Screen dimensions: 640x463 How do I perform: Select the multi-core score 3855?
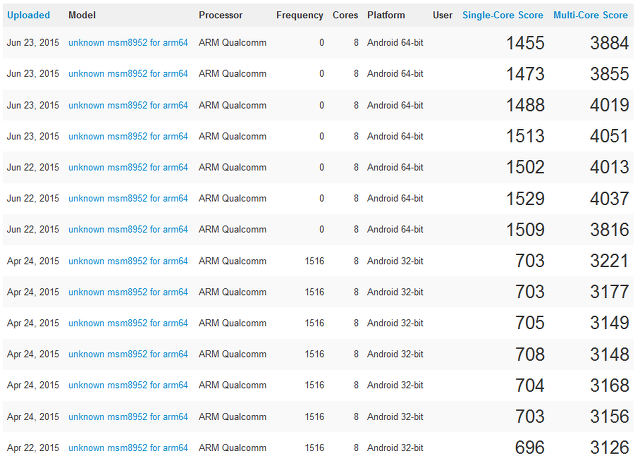[x=609, y=74]
